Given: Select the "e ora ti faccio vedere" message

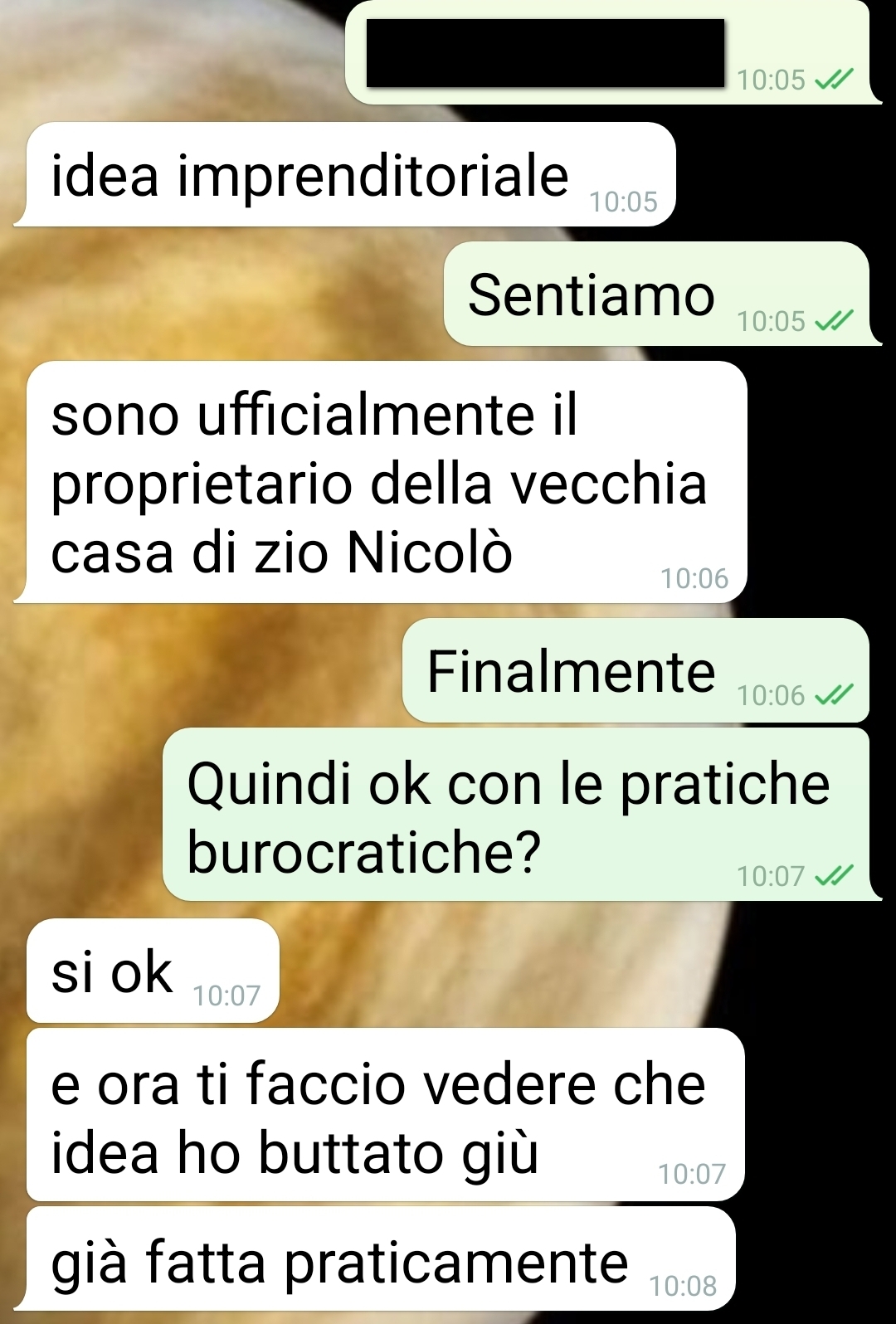Looking at the screenshot, I should [x=386, y=1115].
